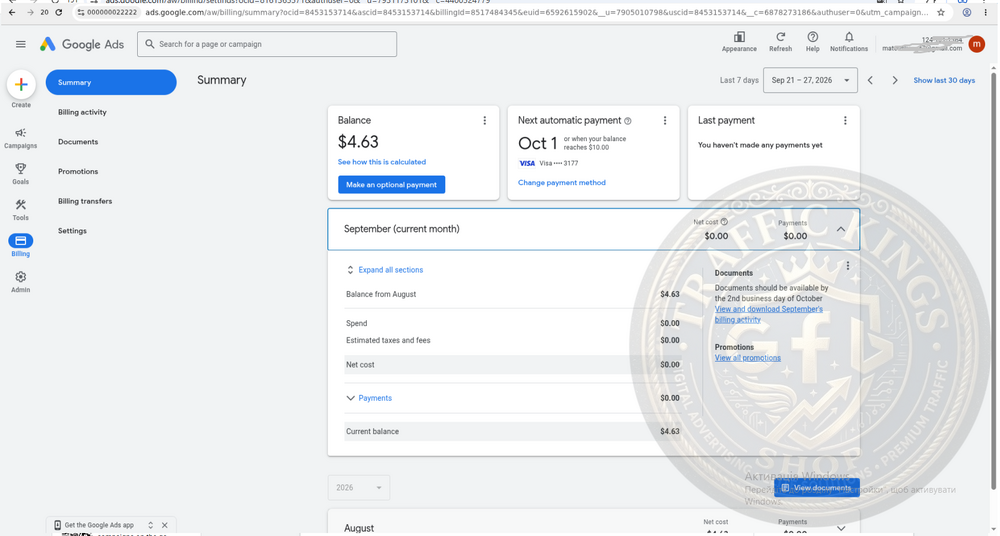Image resolution: width=1000 pixels, height=536 pixels.
Task: Expand all sections toggle
Action: coord(385,270)
